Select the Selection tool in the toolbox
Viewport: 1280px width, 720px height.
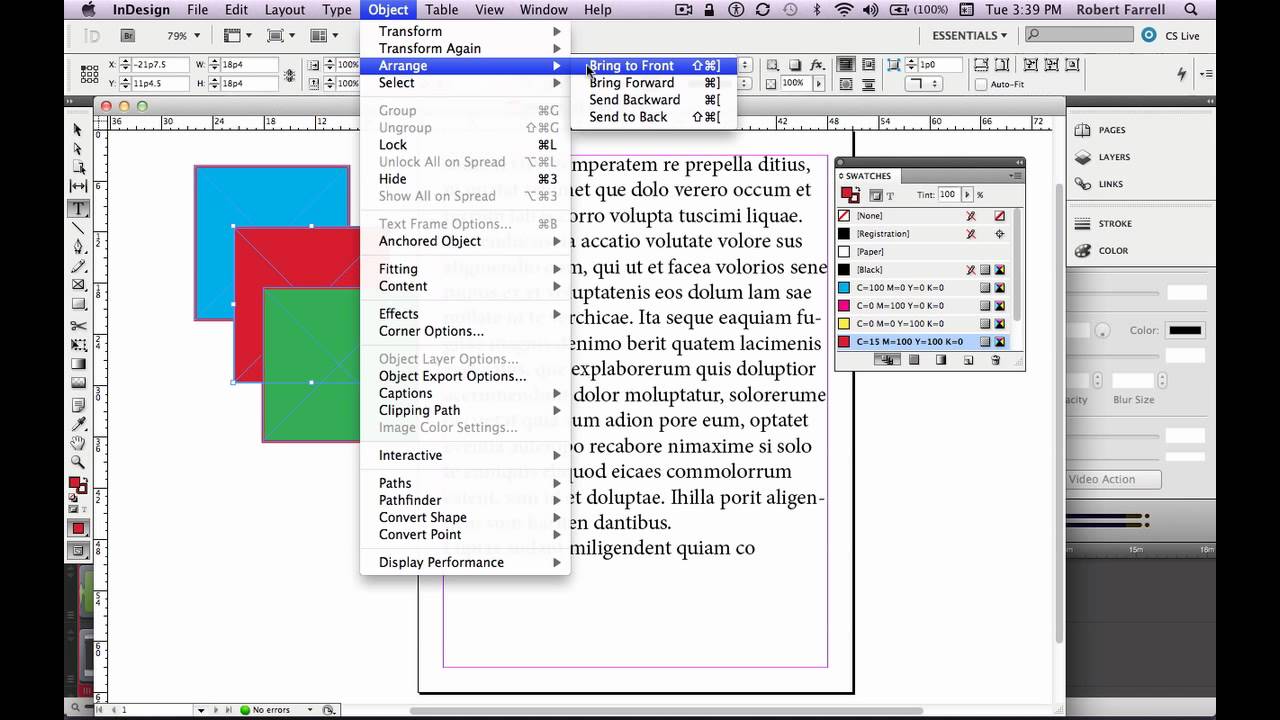[78, 129]
